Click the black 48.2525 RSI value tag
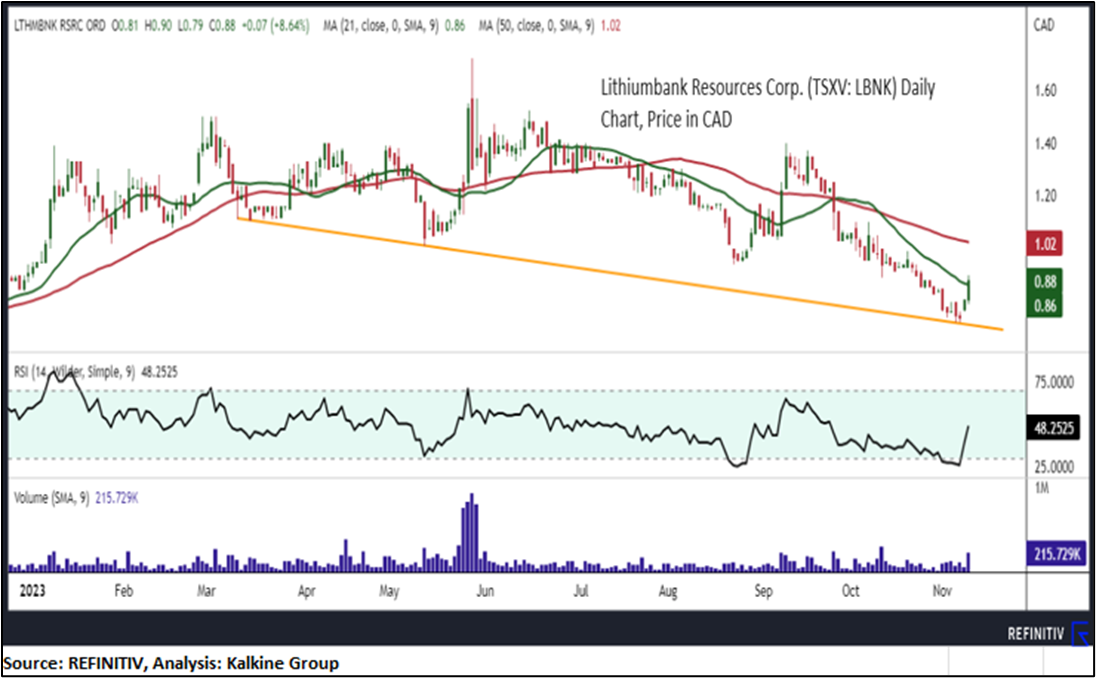This screenshot has width=1096, height=678. (x=1053, y=429)
